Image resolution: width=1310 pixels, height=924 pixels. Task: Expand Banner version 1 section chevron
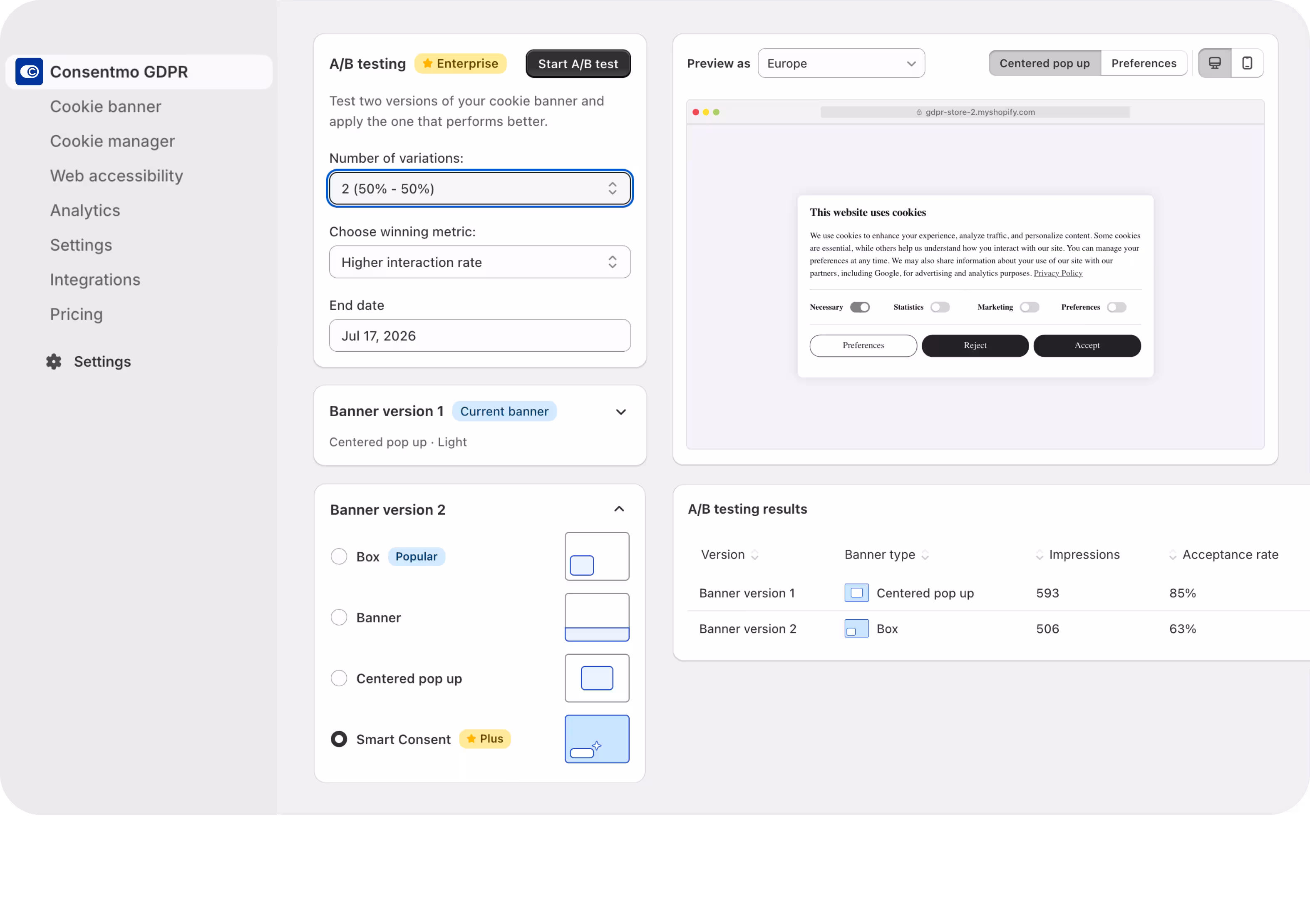(x=621, y=412)
